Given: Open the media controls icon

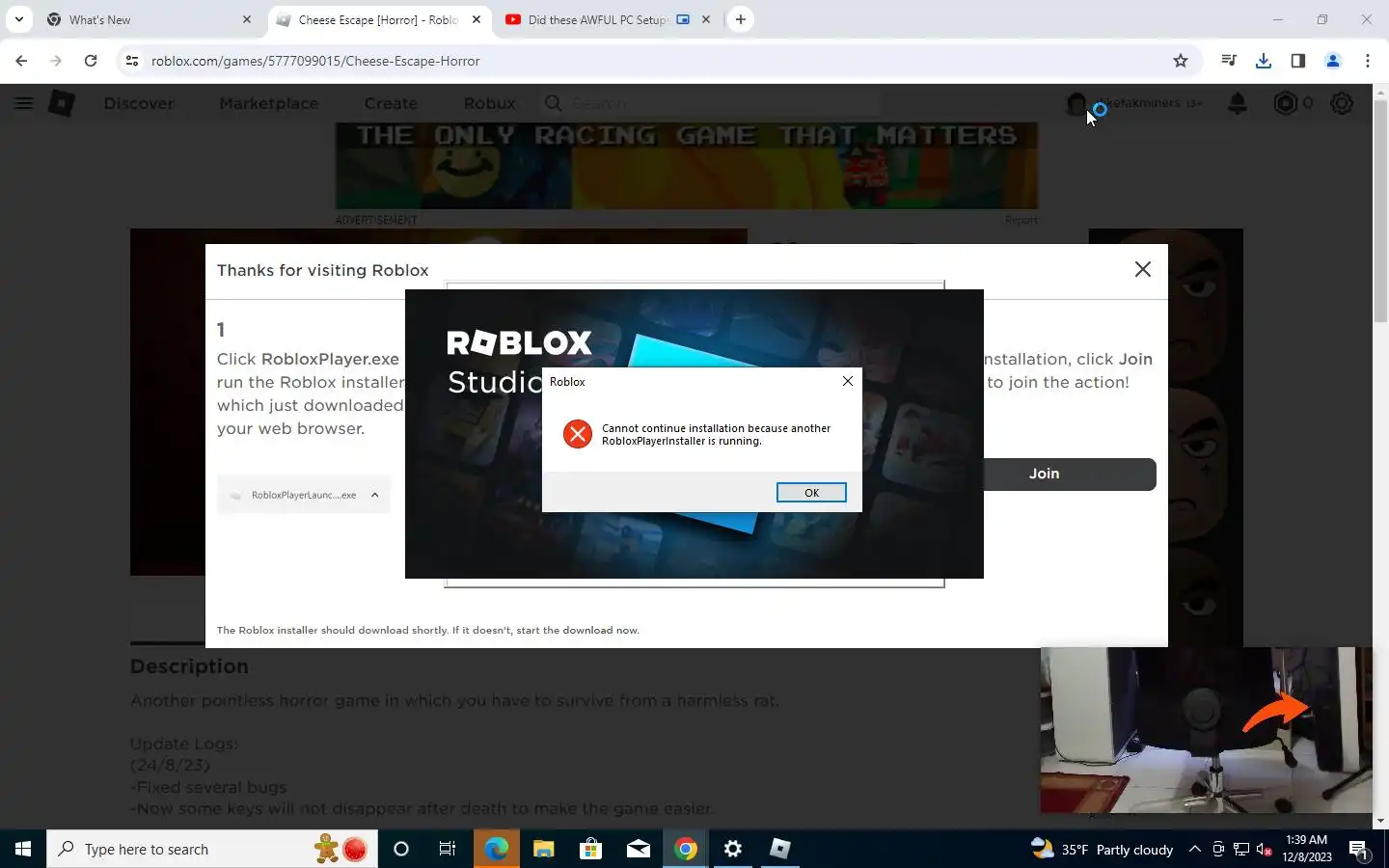Looking at the screenshot, I should (1229, 61).
